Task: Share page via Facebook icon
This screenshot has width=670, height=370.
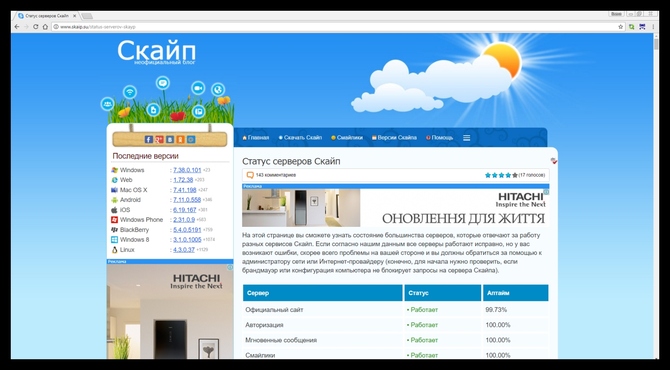Action: tap(149, 139)
